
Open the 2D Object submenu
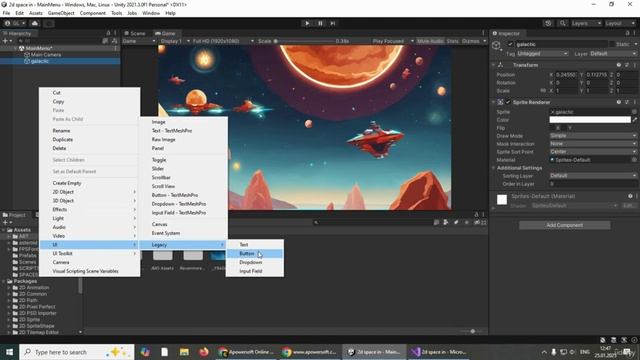(89, 192)
